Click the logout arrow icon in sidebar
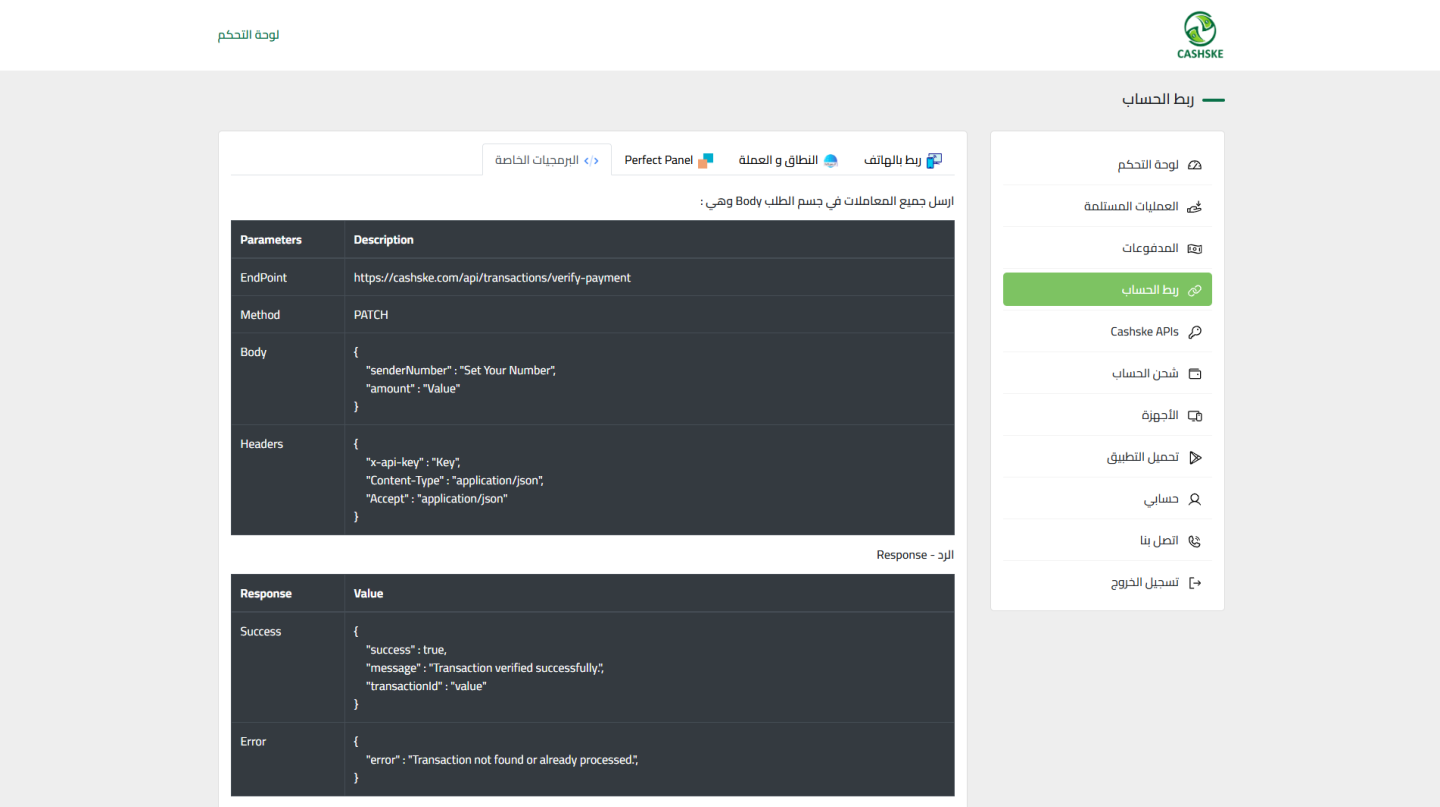Viewport: 1440px width, 807px height. (1194, 583)
